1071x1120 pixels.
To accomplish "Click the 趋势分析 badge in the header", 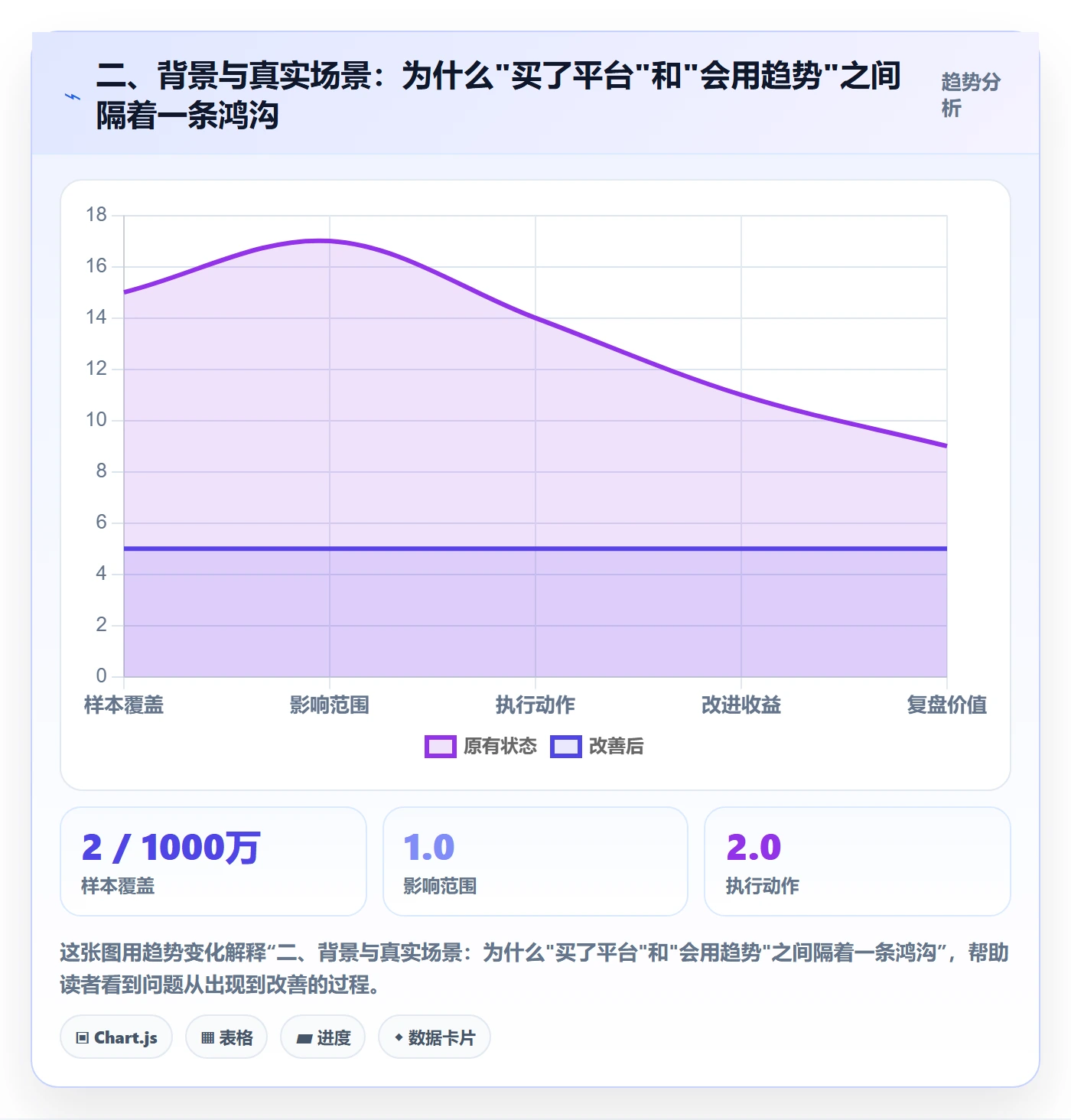I will click(x=971, y=95).
